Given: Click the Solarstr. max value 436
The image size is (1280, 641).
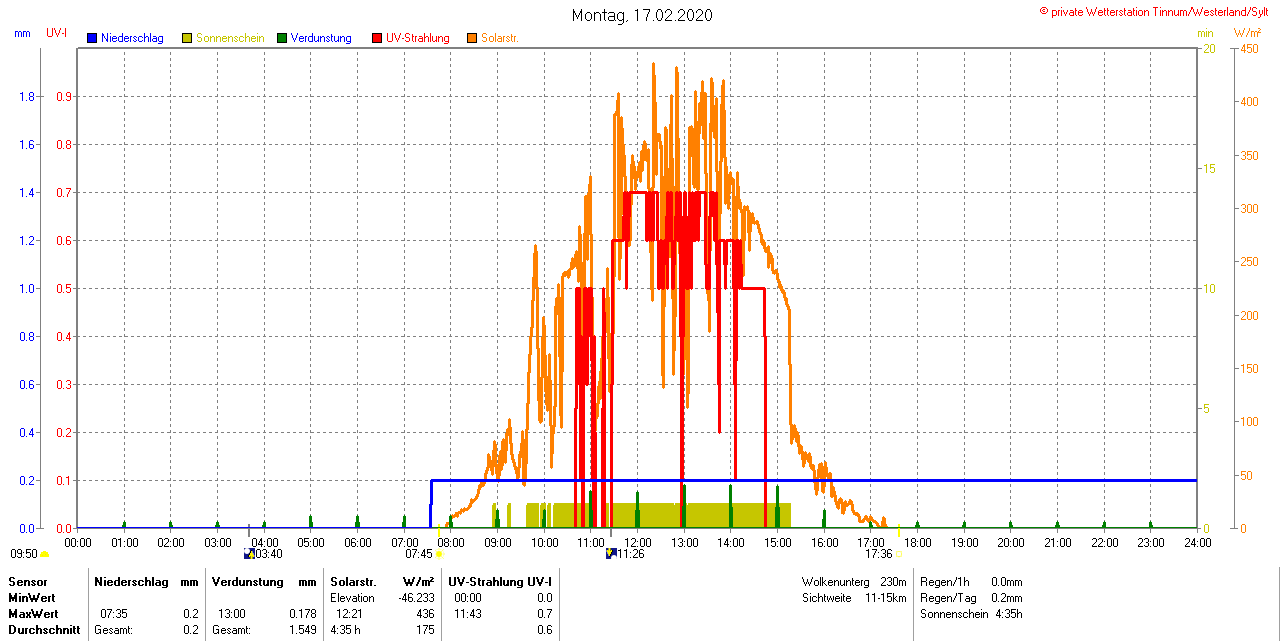Looking at the screenshot, I should [x=425, y=613].
